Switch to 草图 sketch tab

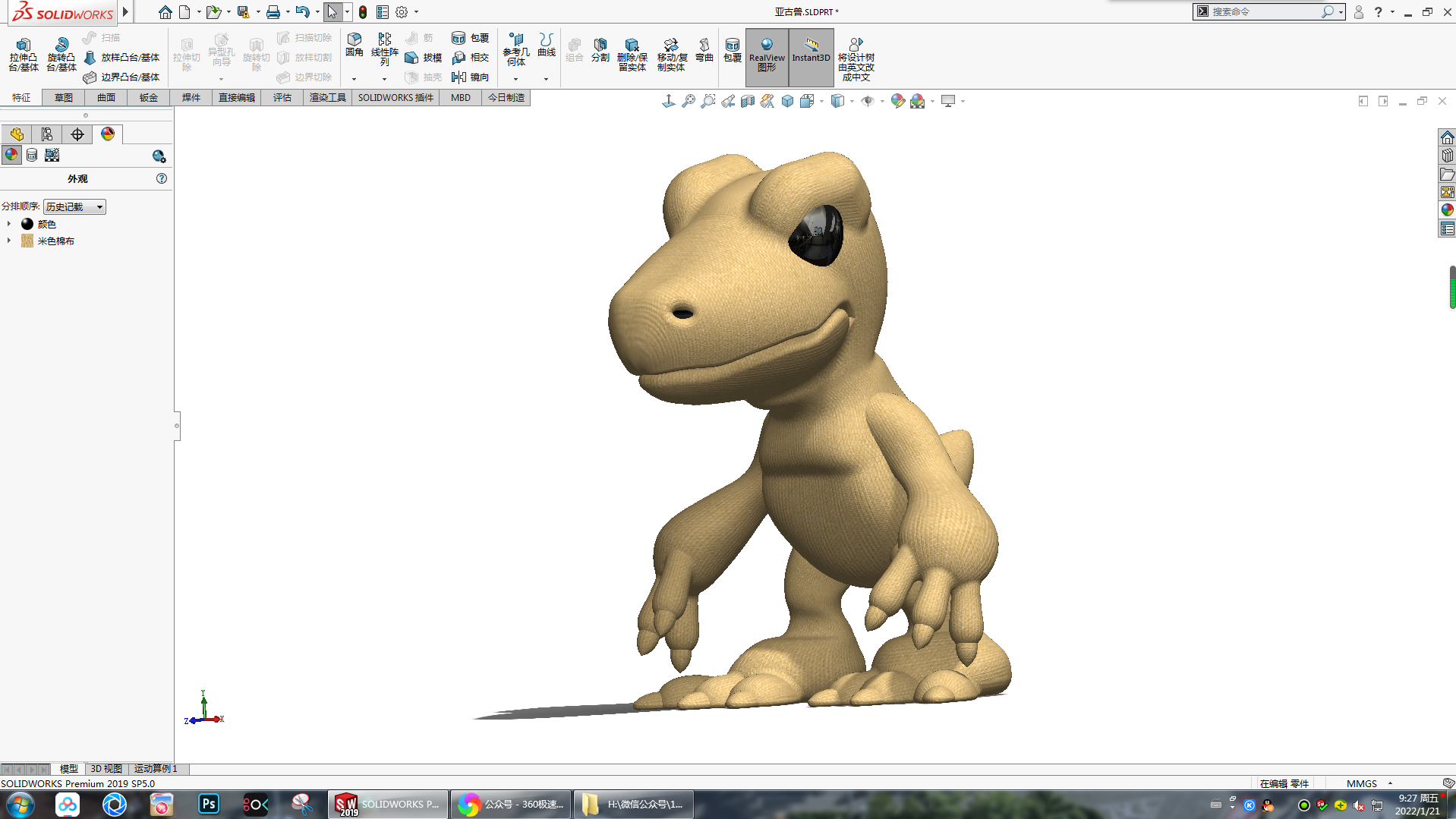click(x=64, y=98)
